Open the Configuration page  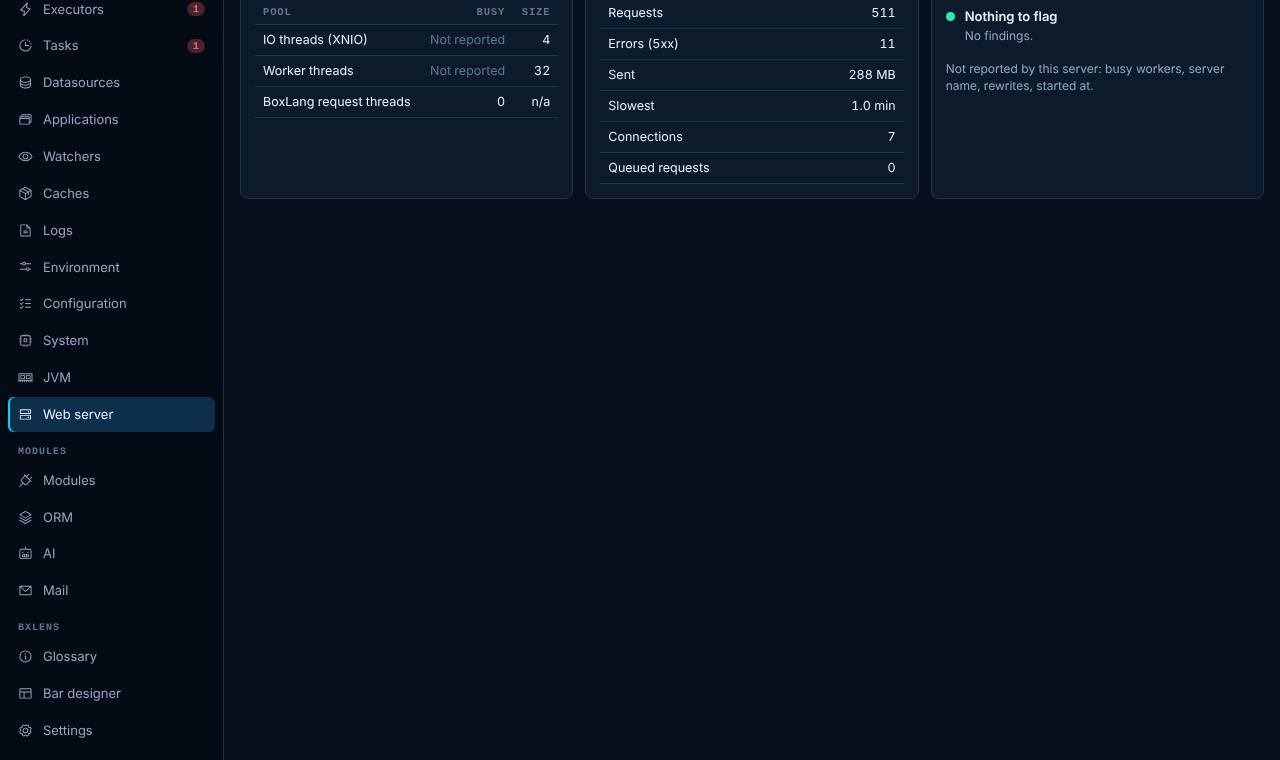[x=111, y=304]
